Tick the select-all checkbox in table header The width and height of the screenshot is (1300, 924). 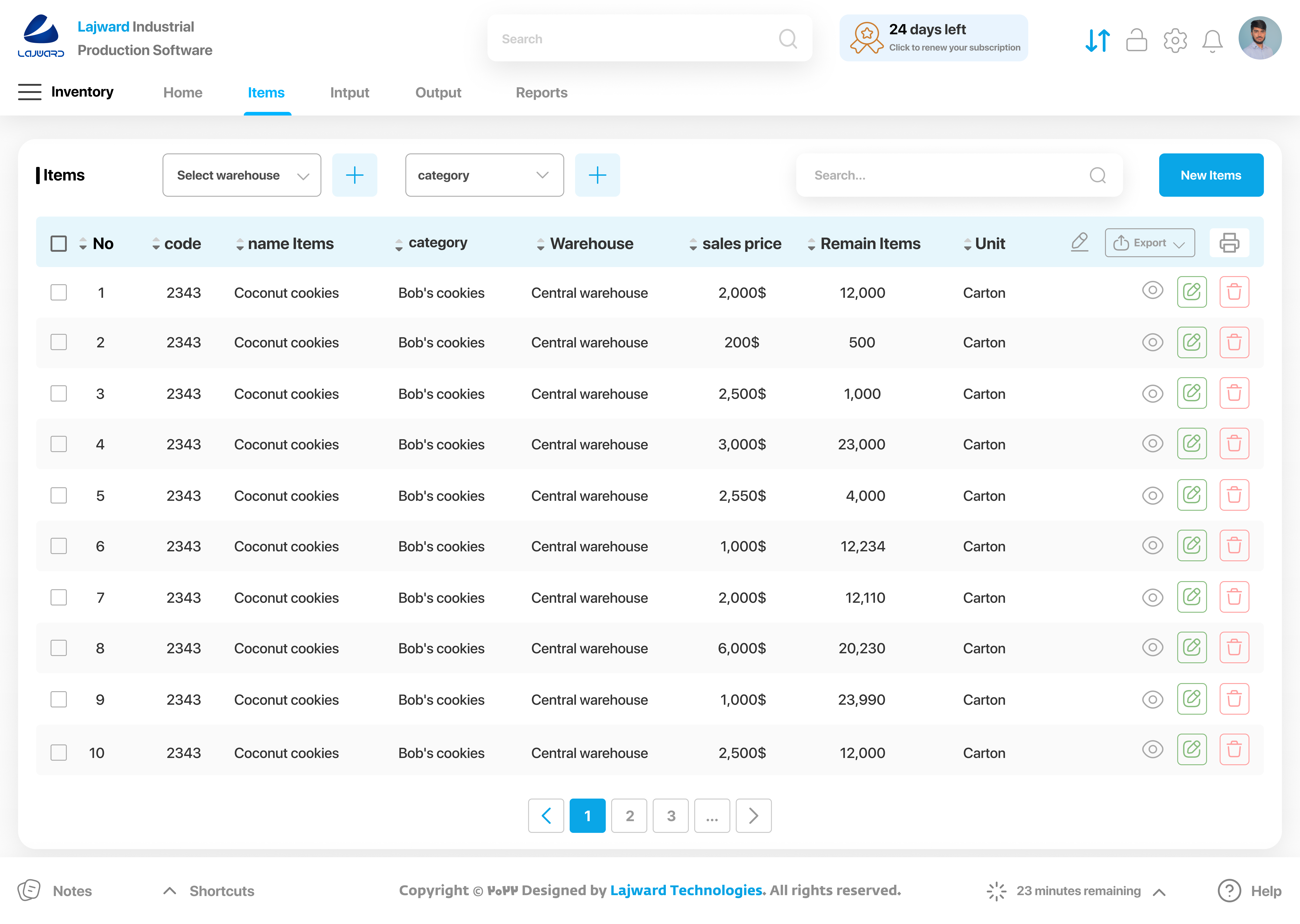(59, 243)
